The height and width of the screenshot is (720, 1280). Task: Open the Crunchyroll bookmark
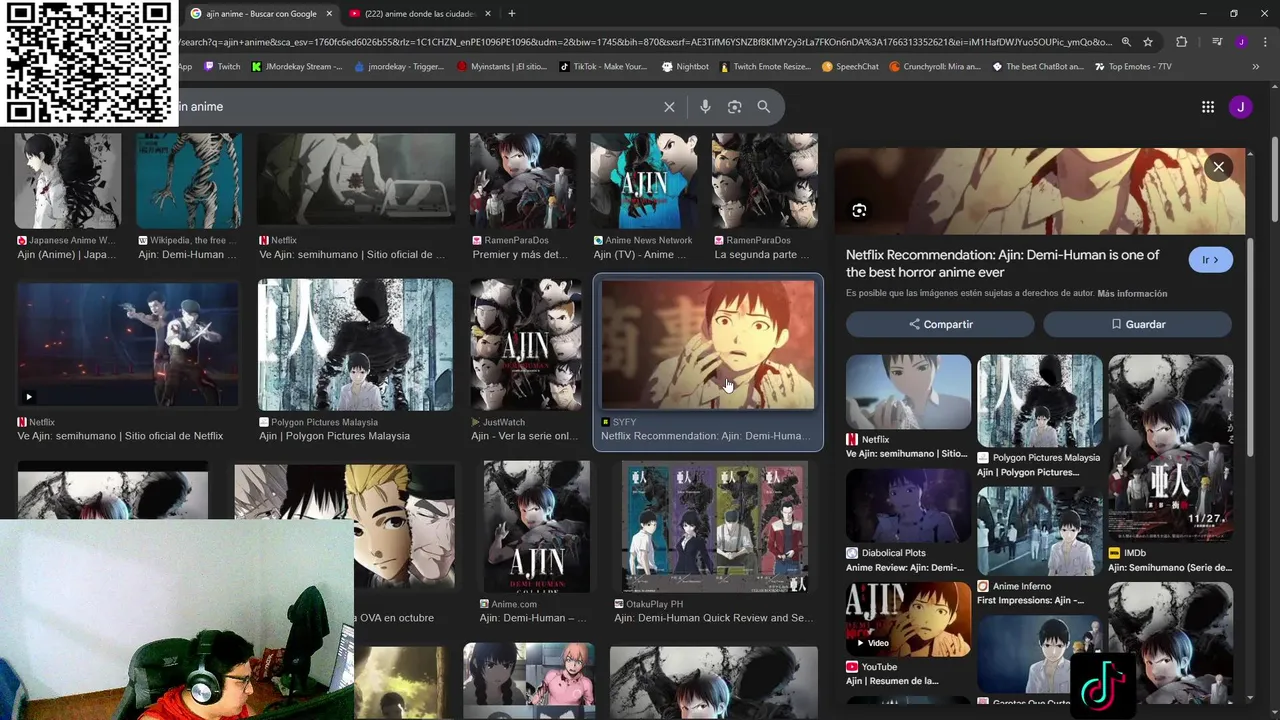935,67
